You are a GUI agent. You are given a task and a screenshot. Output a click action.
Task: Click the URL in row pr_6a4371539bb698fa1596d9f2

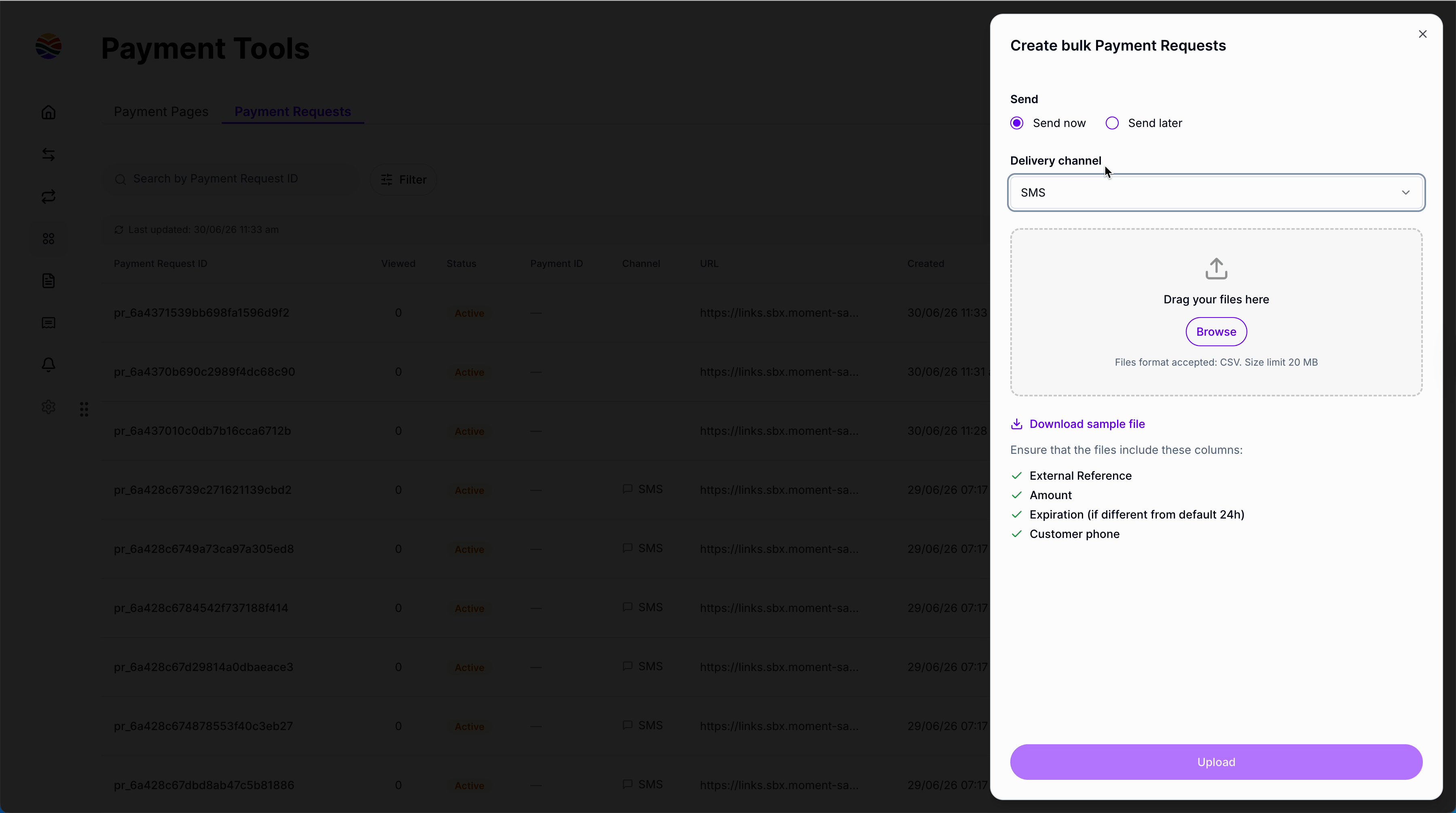[779, 313]
